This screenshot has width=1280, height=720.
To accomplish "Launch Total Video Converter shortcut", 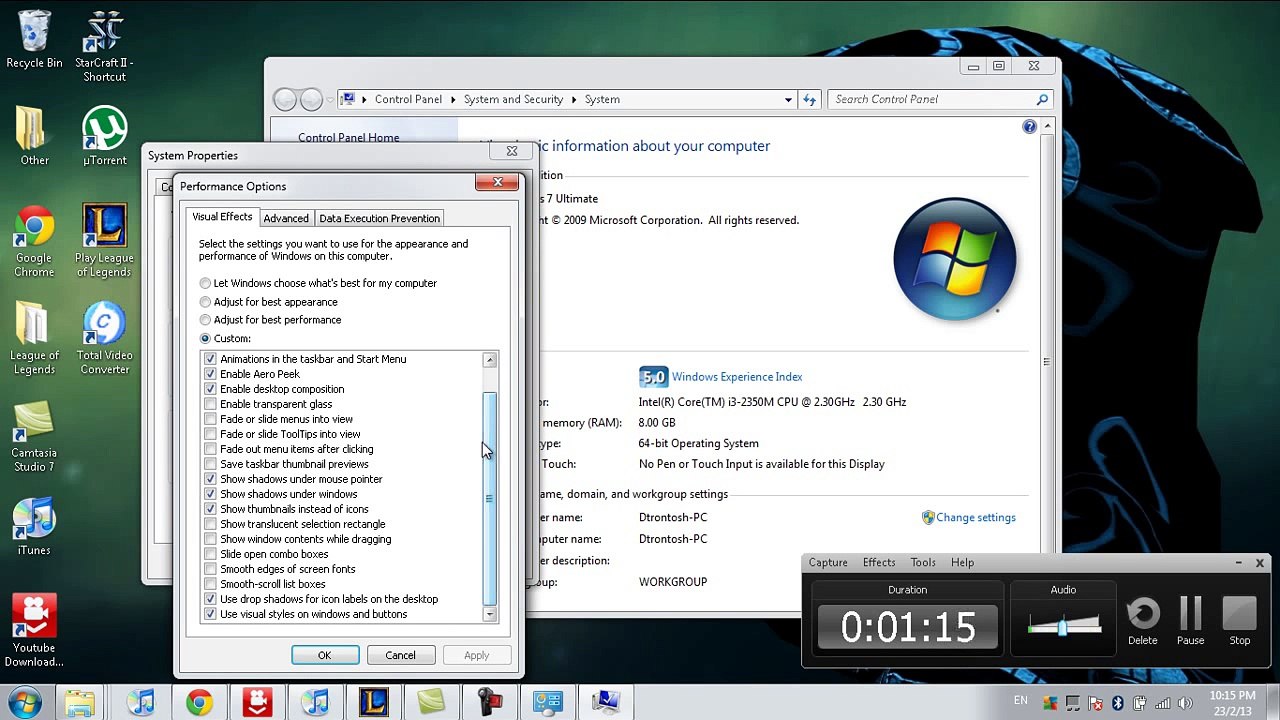I will click(x=104, y=338).
